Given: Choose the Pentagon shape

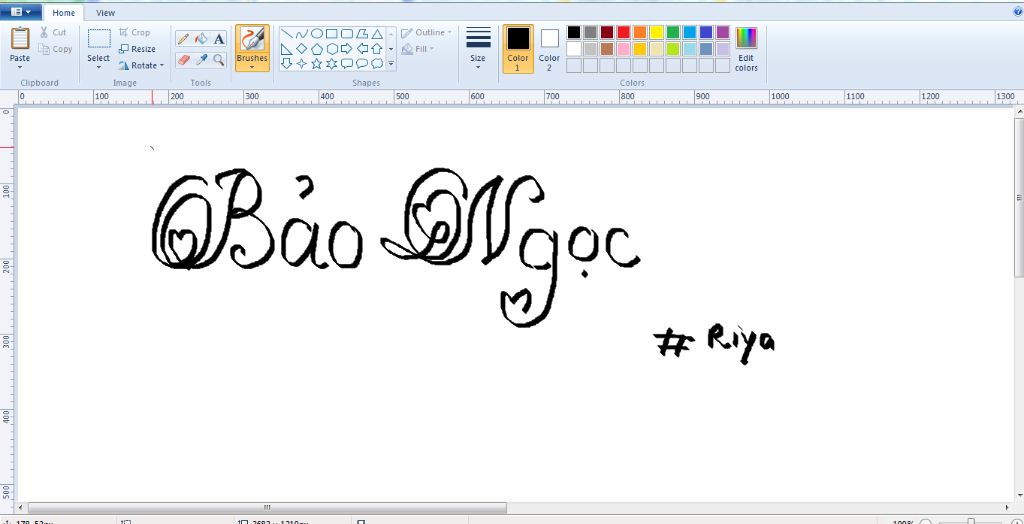Looking at the screenshot, I should click(316, 48).
